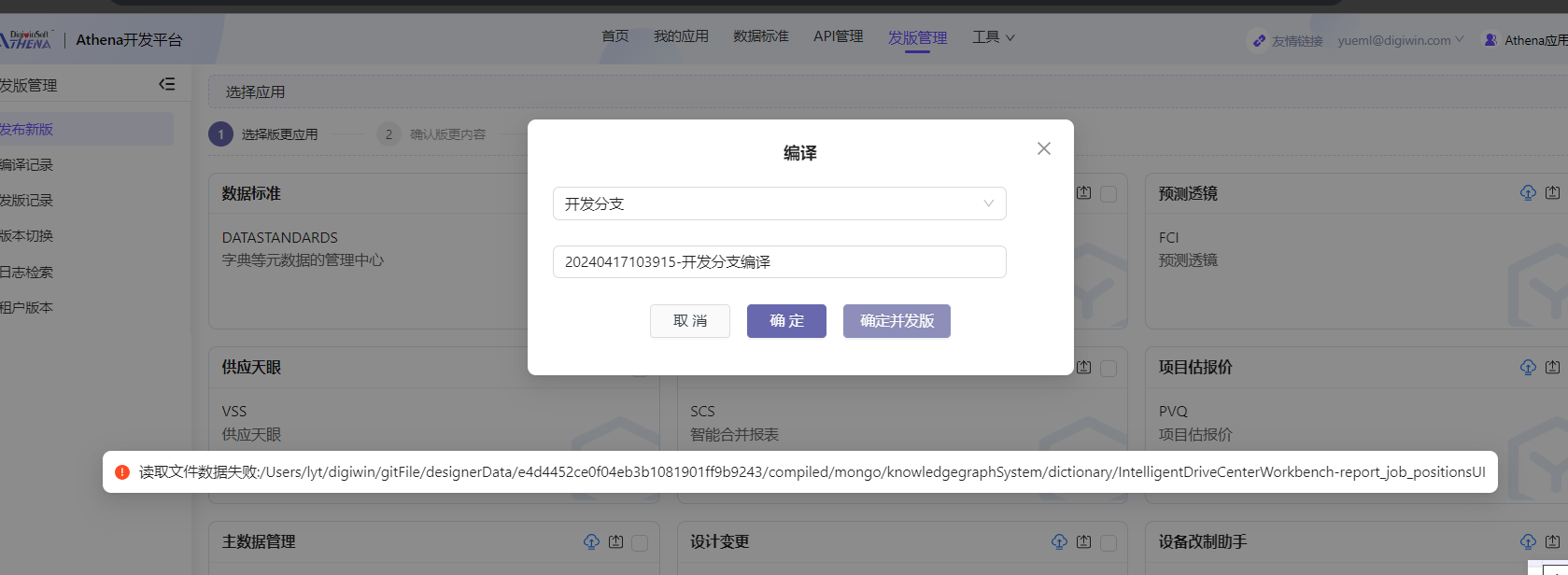Tick the checkbox on 设计变更 card
This screenshot has height=575, width=1568.
(1109, 542)
